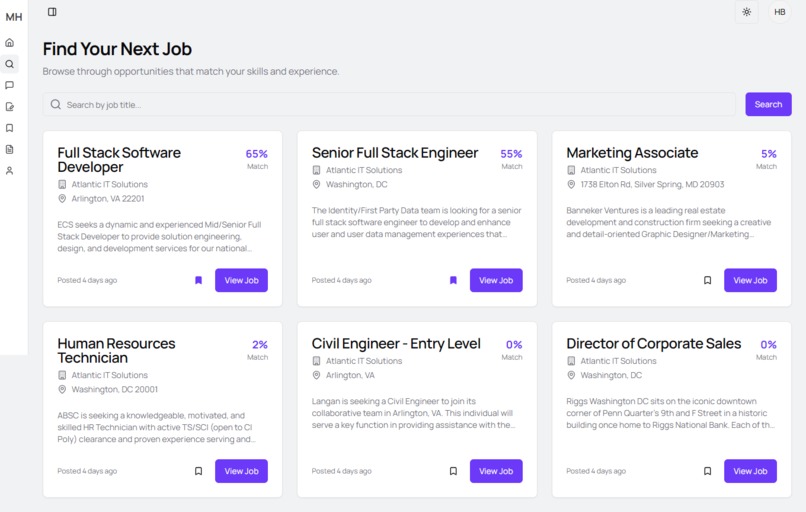Toggle the sidebar panel collapse icon

point(52,12)
